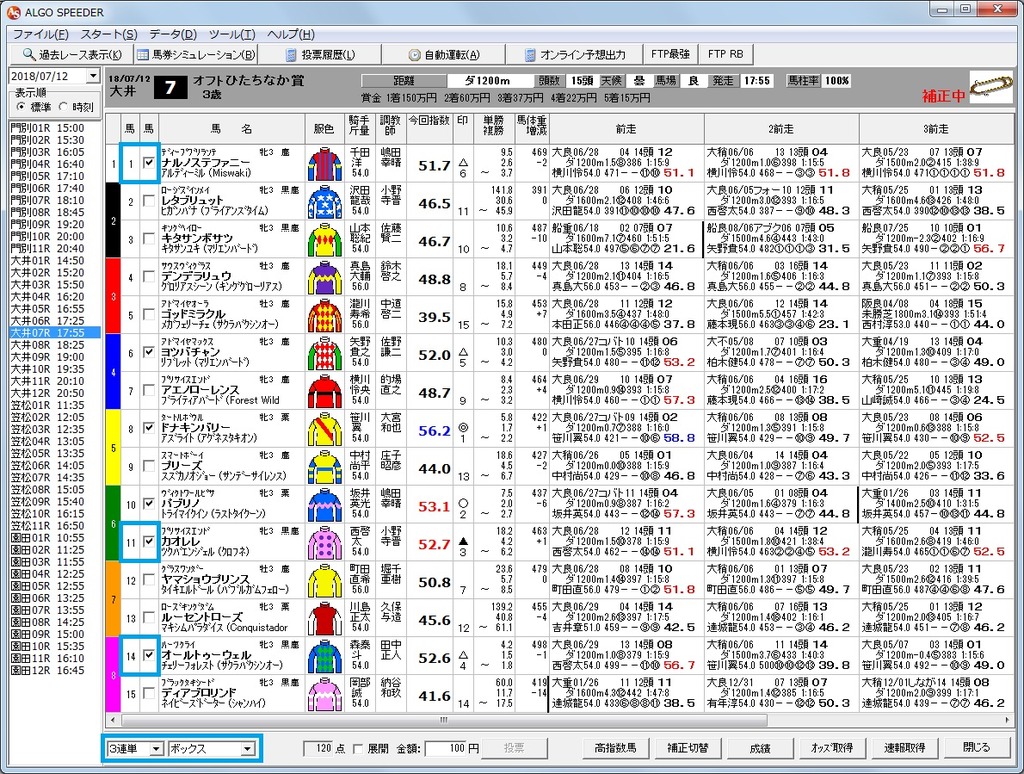Click jockey silks icon for デンデラリュウ
Image resolution: width=1024 pixels, height=774 pixels.
click(325, 278)
